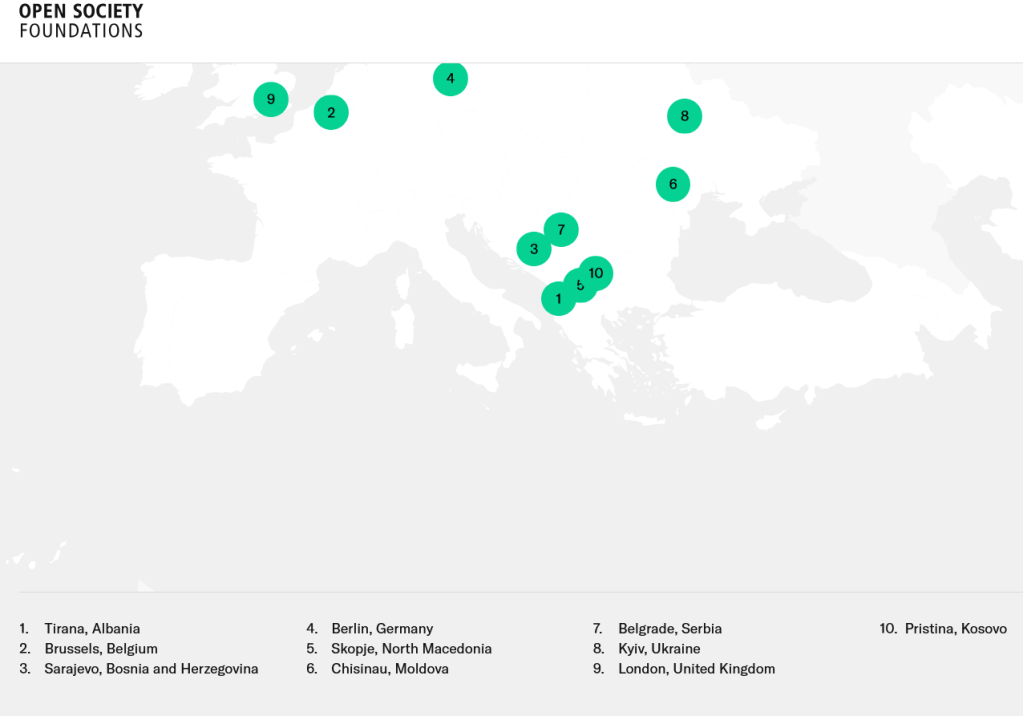
Task: Open map marker 8 for Kyiv
Action: tap(684, 116)
